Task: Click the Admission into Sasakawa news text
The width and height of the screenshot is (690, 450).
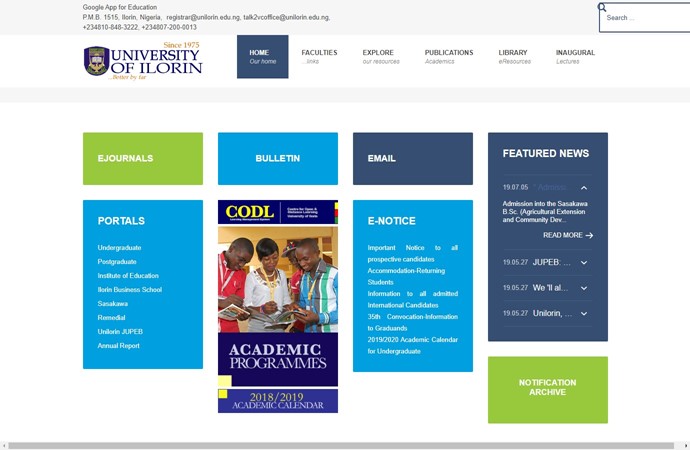Action: [545, 212]
